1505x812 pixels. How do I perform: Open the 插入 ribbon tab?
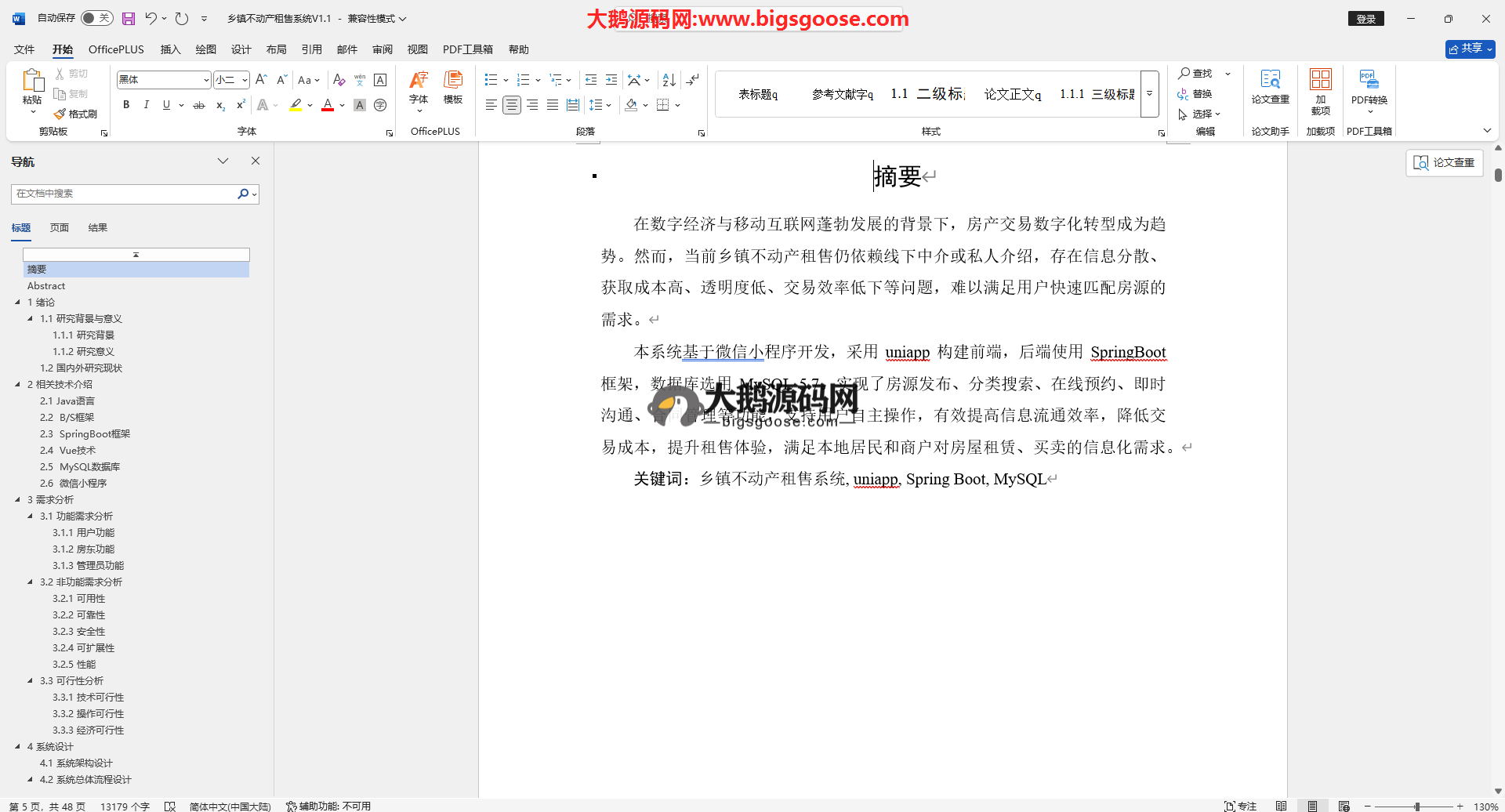click(x=170, y=49)
